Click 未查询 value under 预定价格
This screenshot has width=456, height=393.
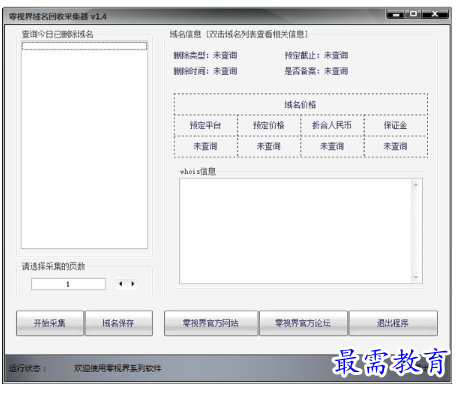269,146
